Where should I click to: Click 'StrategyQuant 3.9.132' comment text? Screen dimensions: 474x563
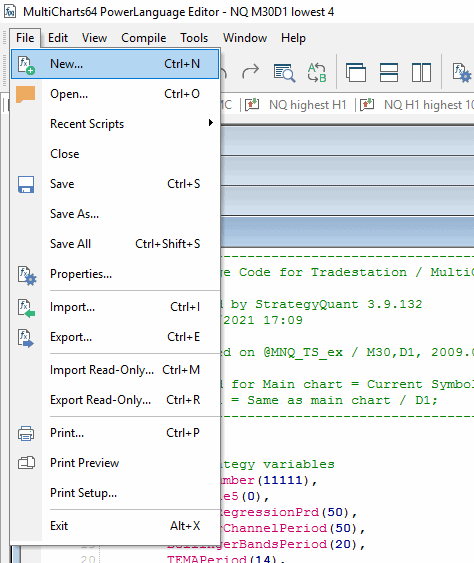(339, 304)
